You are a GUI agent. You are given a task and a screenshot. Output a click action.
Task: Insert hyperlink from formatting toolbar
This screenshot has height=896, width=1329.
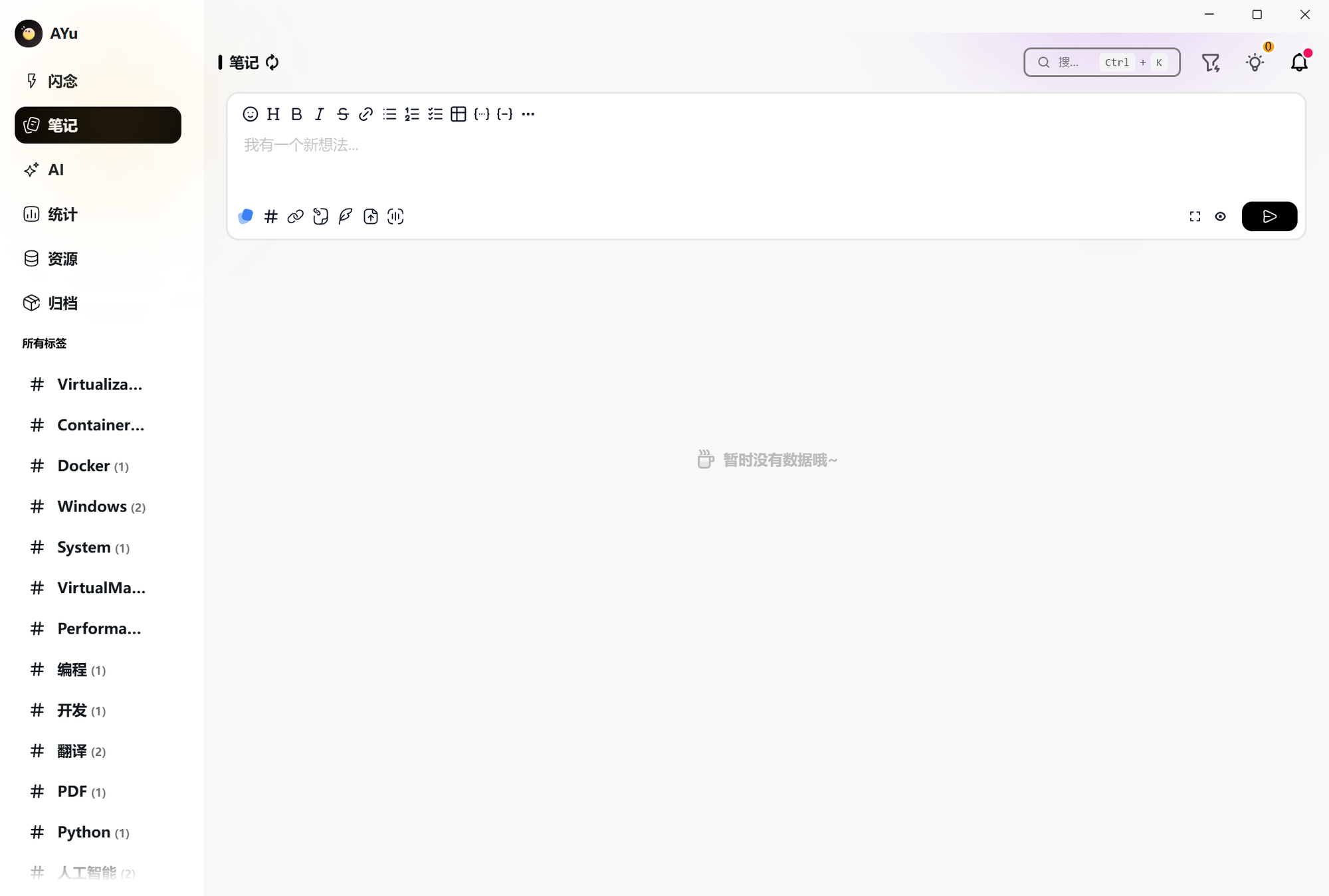pyautogui.click(x=365, y=114)
